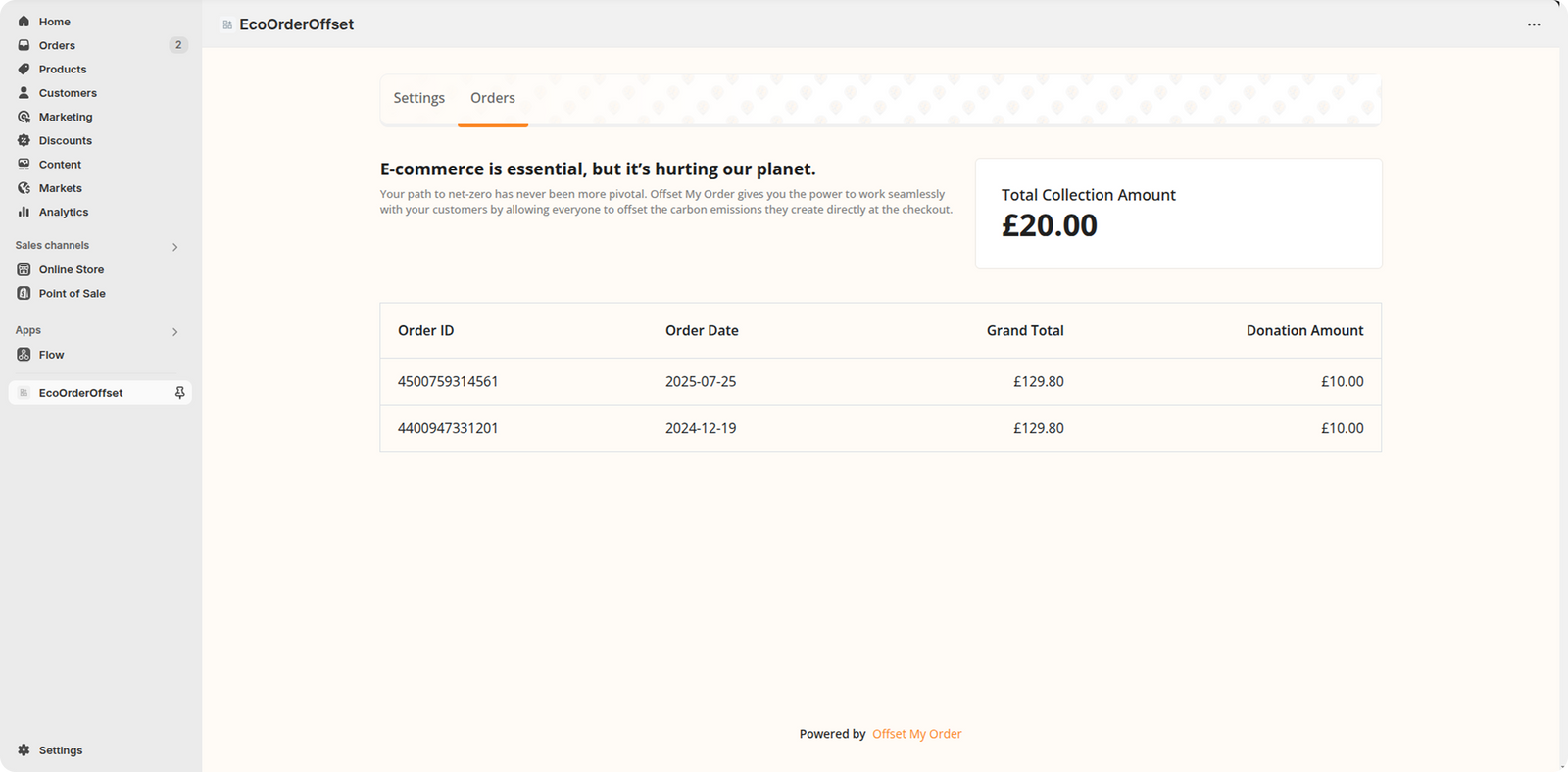Expand the Apps section chevron
This screenshot has height=772, width=1568.
coord(174,332)
